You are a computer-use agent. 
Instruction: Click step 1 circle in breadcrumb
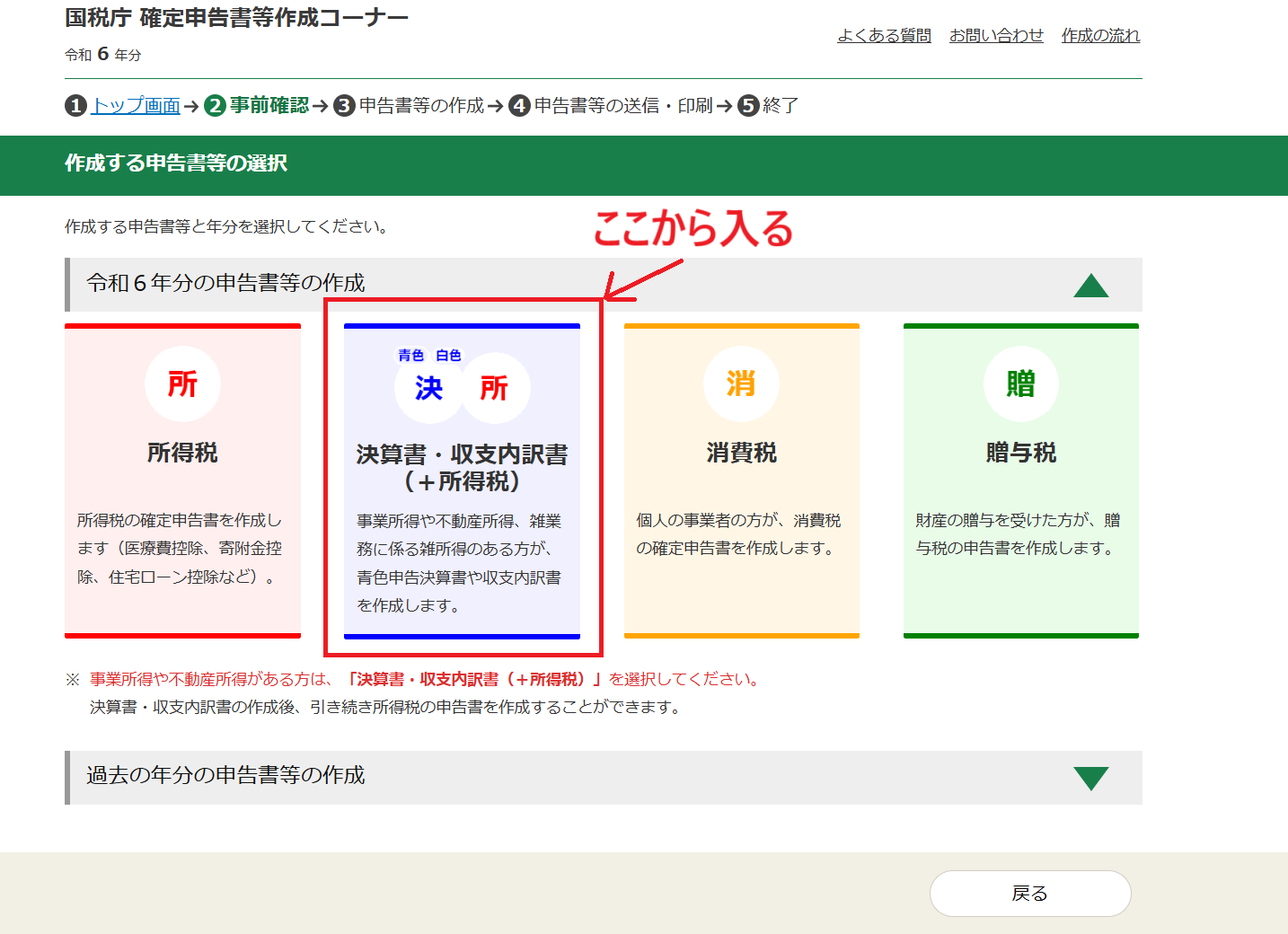click(x=75, y=106)
